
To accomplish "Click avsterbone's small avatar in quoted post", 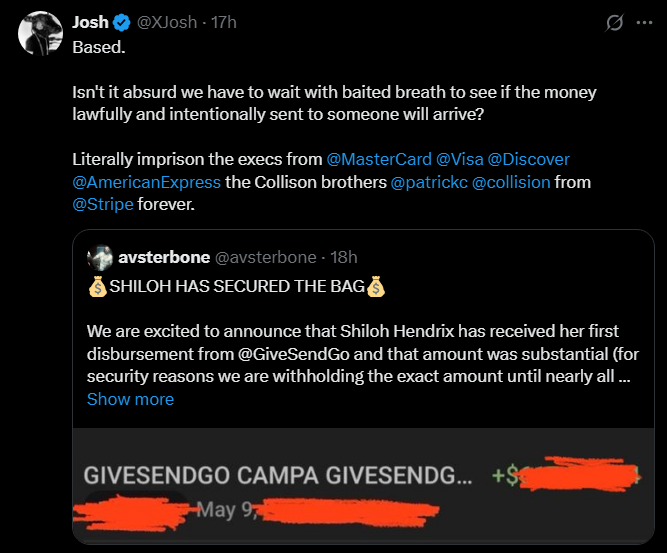I will (99, 258).
